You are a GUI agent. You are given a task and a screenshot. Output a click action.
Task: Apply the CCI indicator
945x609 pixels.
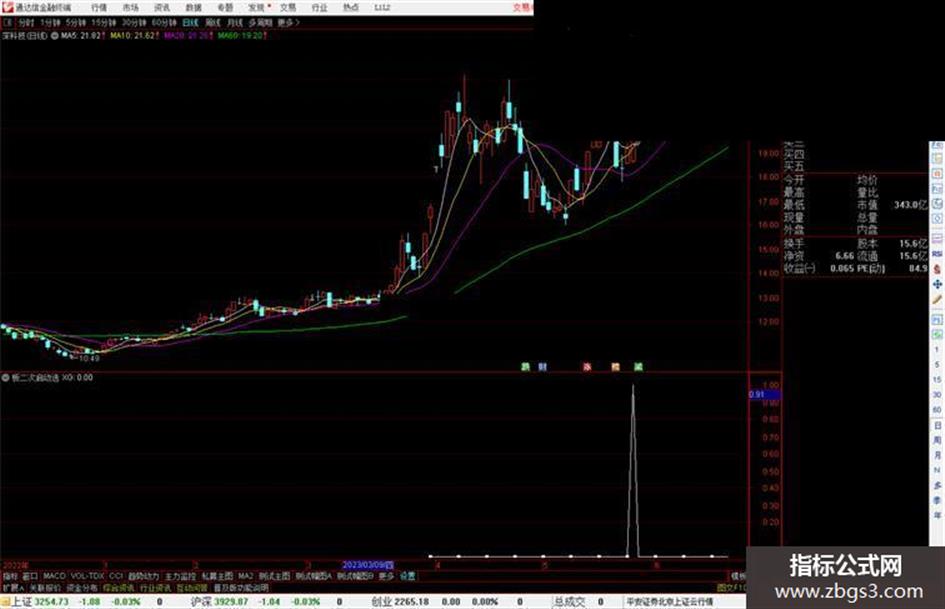[x=116, y=576]
